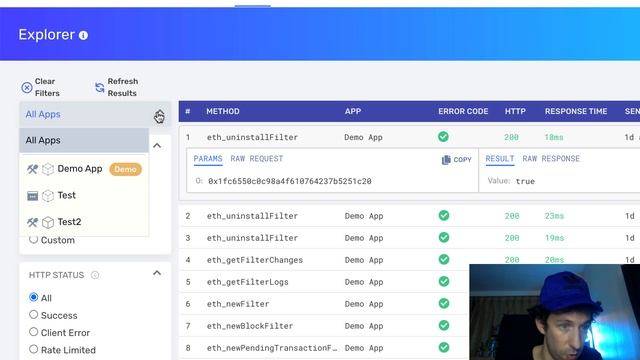Screen dimensions: 640x360
Task: Click the cube icon beside Test2
Action: point(48,222)
